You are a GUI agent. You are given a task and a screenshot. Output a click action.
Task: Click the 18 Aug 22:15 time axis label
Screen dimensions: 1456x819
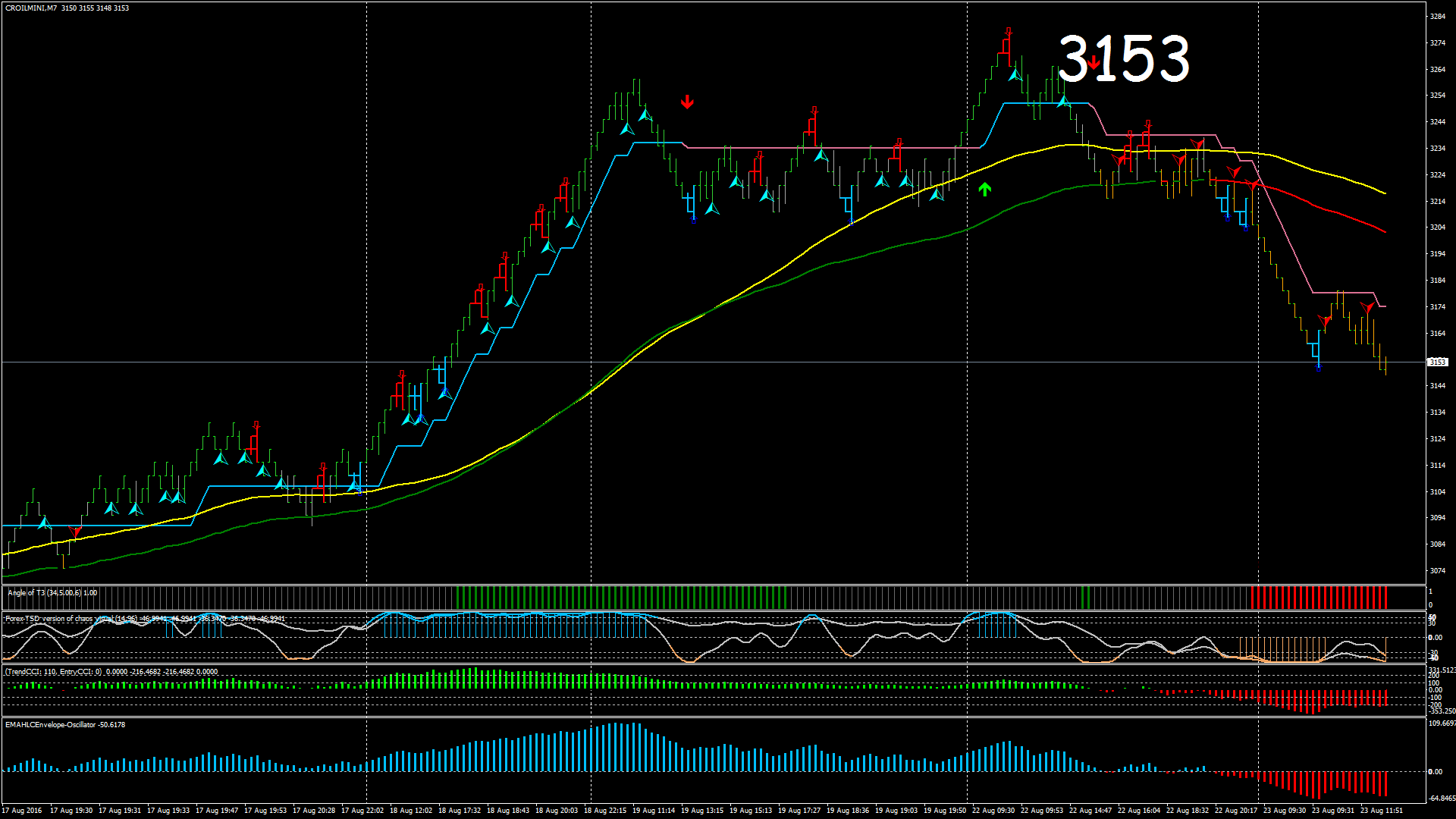[605, 811]
